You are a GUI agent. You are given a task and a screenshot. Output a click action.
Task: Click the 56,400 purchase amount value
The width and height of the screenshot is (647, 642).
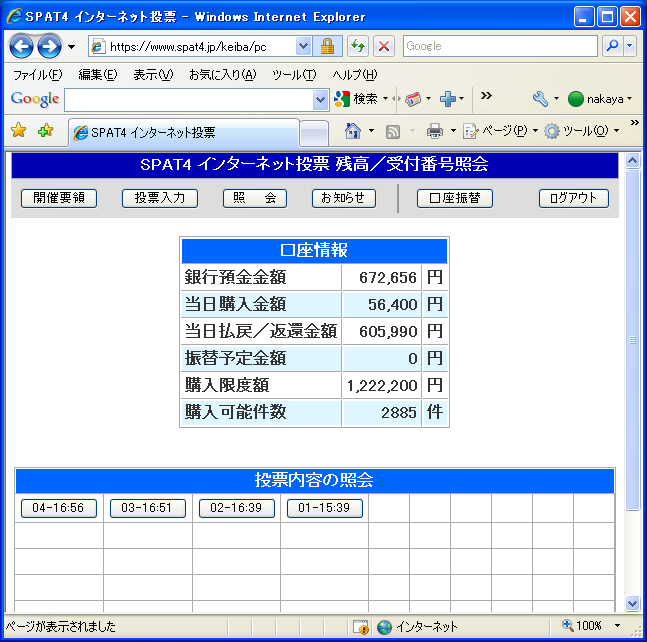coord(392,304)
